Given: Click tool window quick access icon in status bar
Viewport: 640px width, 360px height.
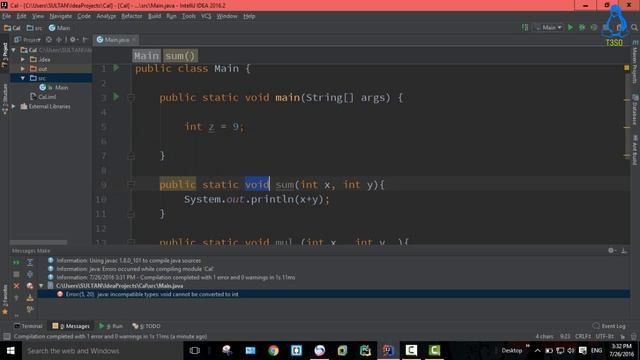Looking at the screenshot, I should pyautogui.click(x=7, y=336).
